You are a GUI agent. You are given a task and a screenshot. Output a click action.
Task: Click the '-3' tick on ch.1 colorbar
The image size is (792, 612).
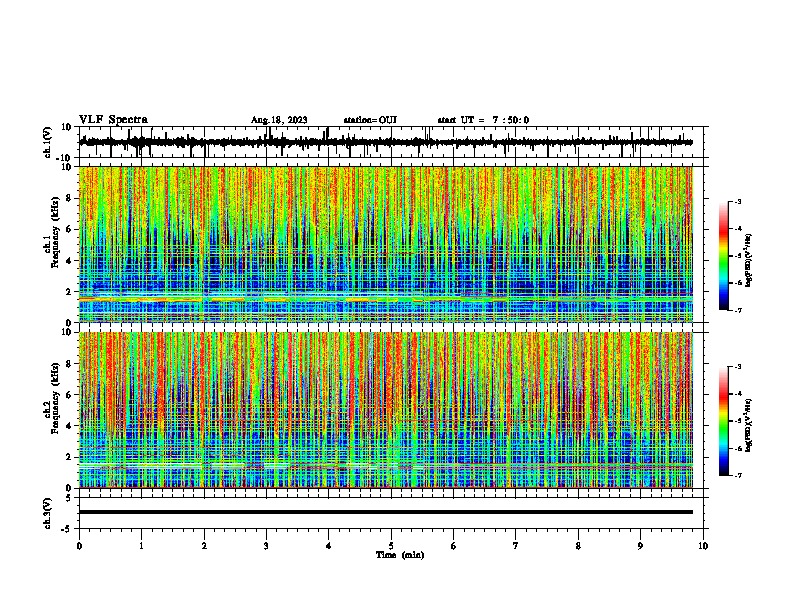738,201
